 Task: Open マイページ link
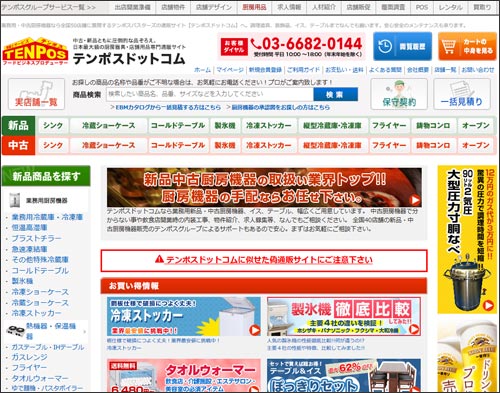pyautogui.click(x=230, y=70)
